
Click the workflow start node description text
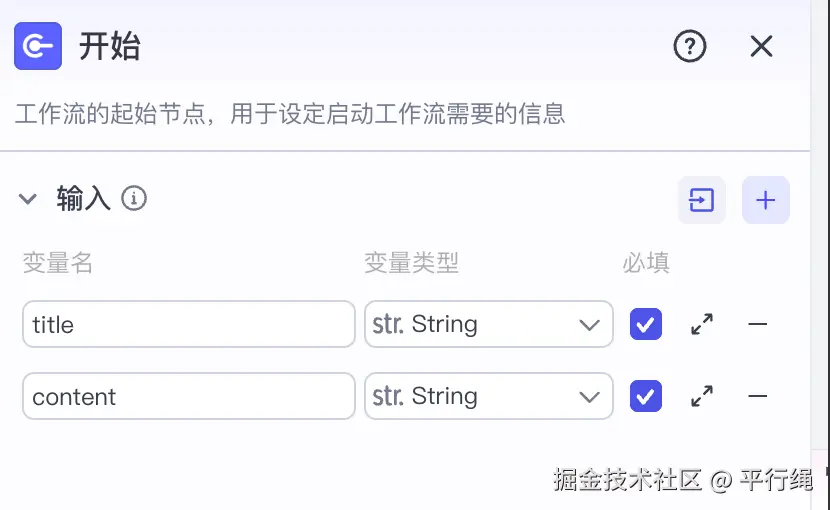(290, 114)
